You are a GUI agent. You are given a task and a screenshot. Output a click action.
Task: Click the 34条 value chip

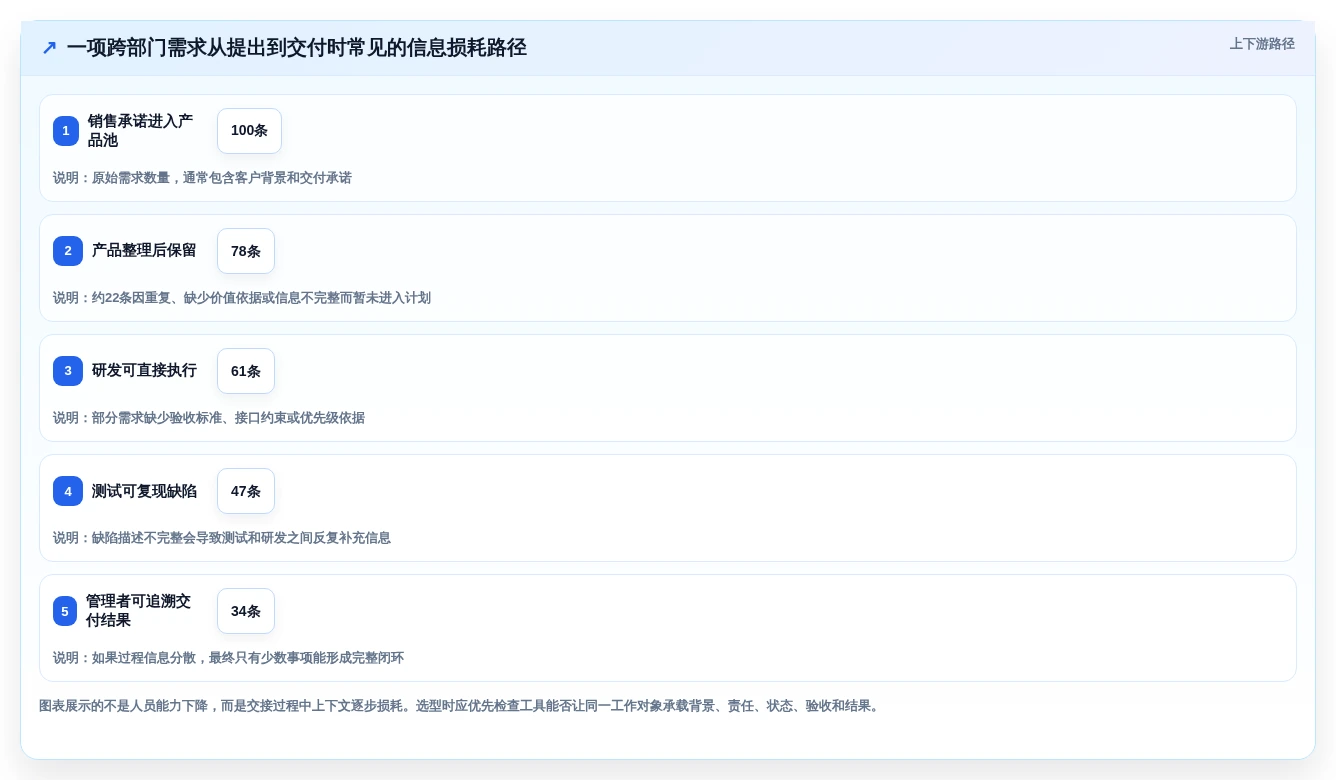246,611
